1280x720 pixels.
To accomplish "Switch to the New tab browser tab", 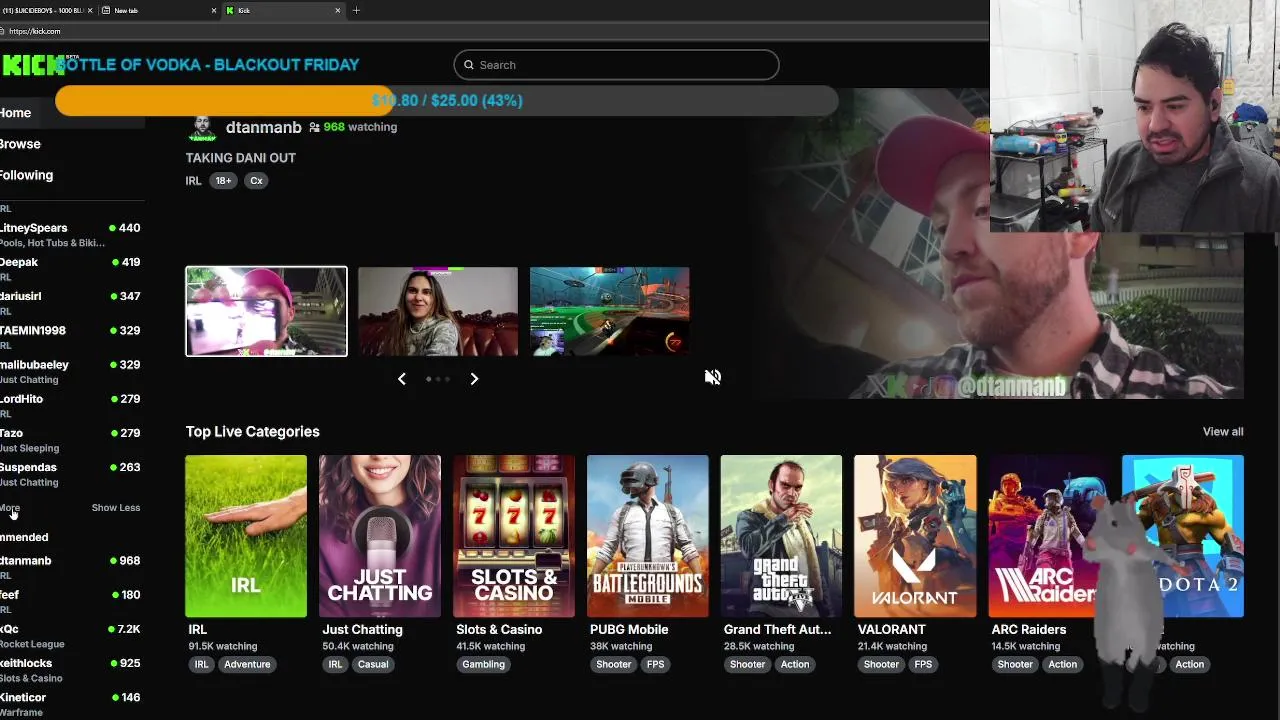I will click(160, 10).
